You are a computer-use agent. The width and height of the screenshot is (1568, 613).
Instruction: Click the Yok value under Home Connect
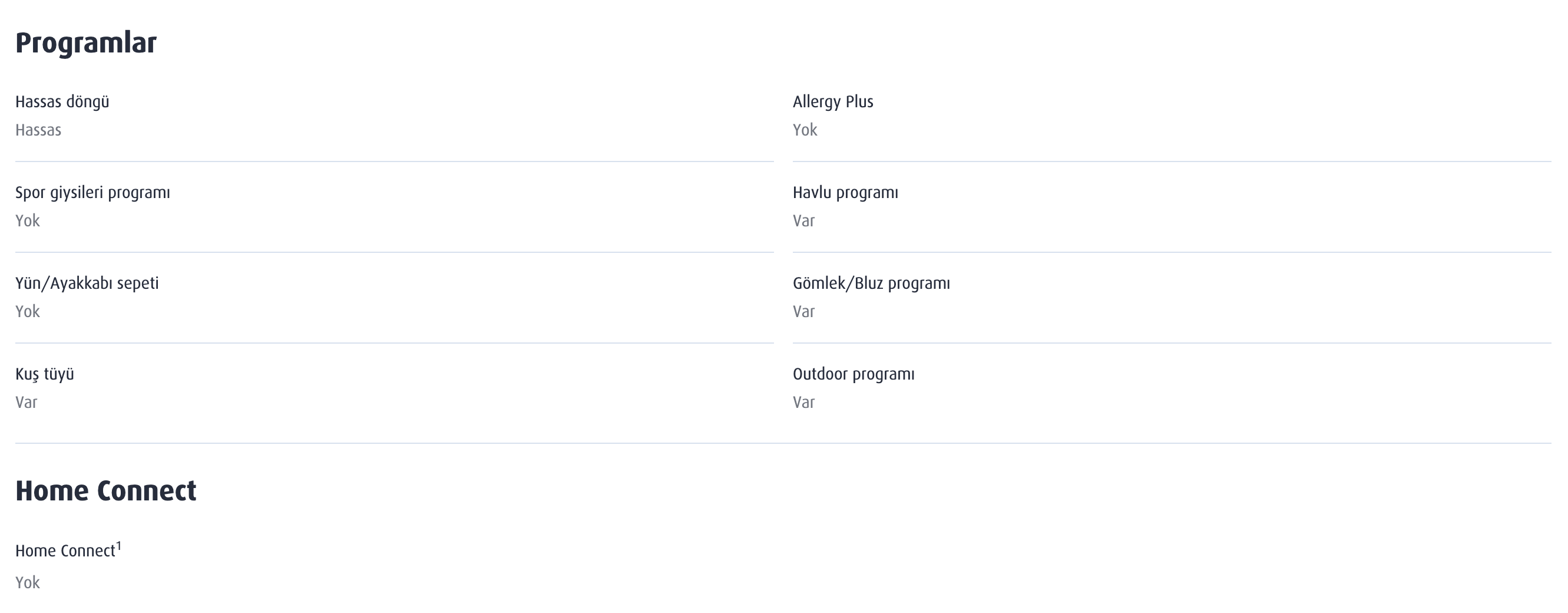(x=28, y=583)
